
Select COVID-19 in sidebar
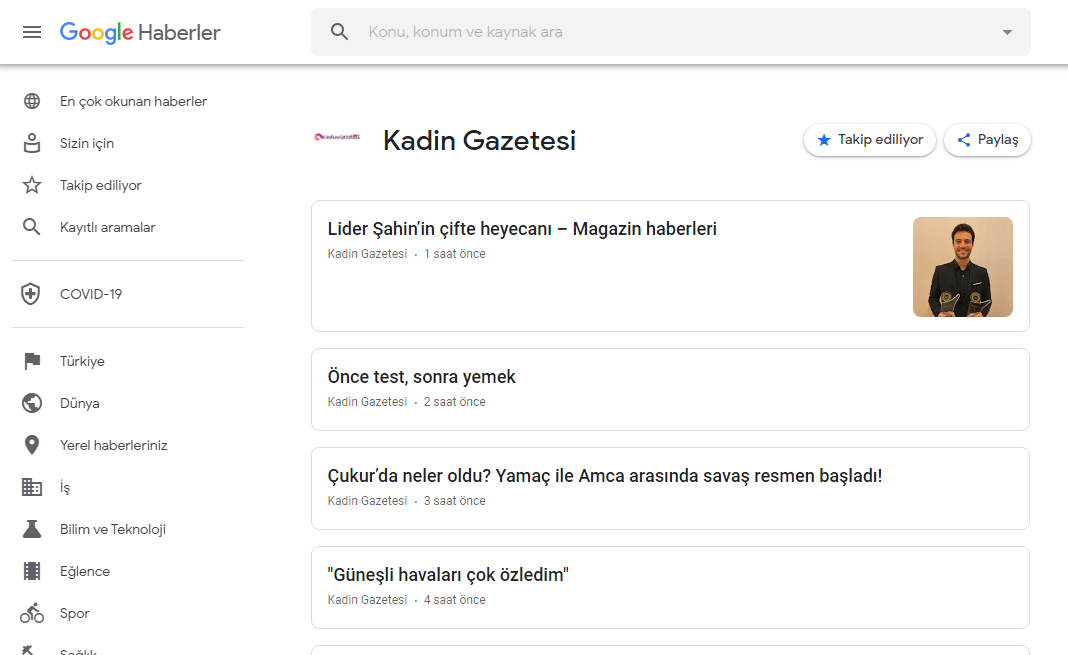[91, 294]
